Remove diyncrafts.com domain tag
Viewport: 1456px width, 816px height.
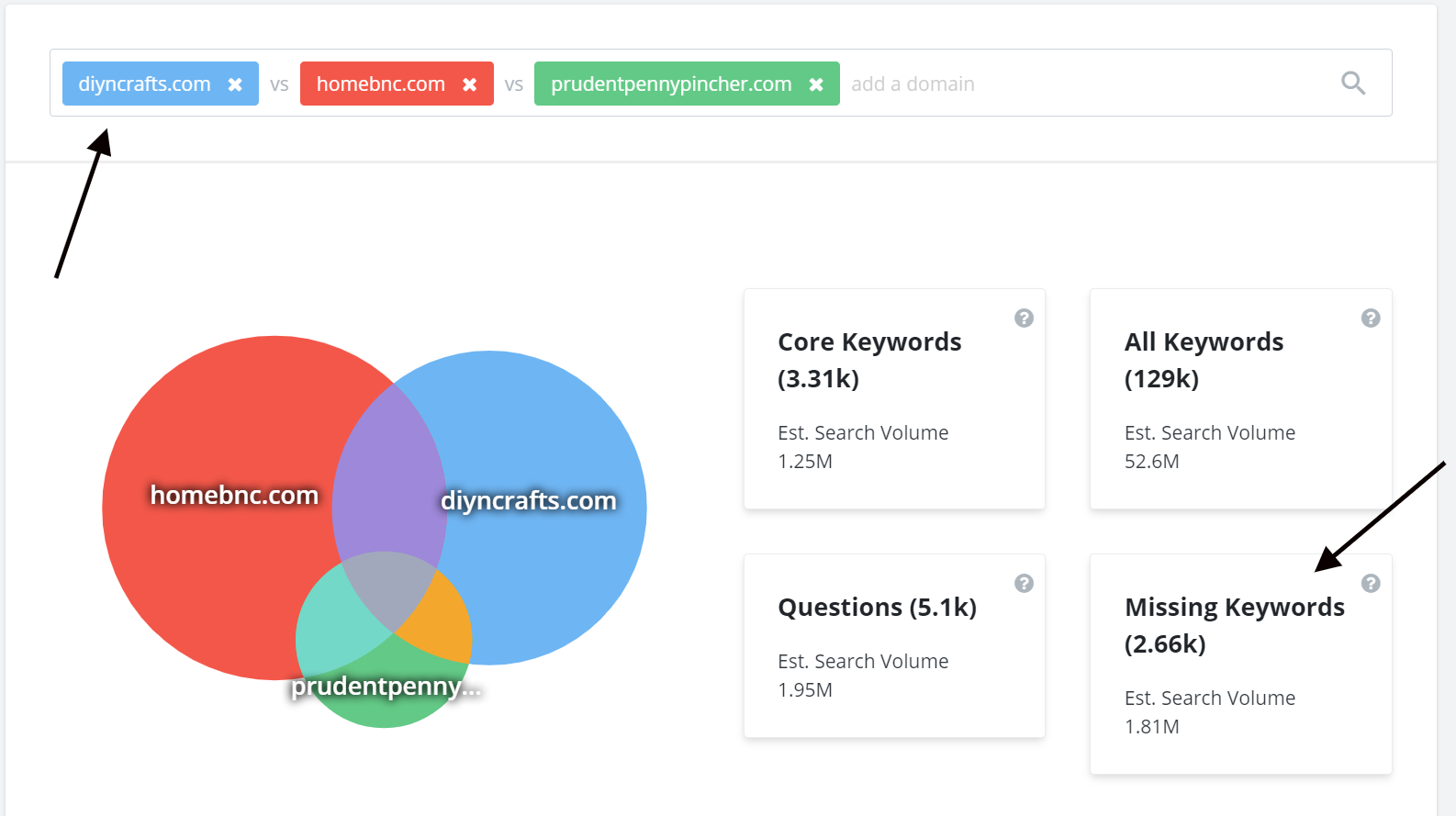[235, 84]
